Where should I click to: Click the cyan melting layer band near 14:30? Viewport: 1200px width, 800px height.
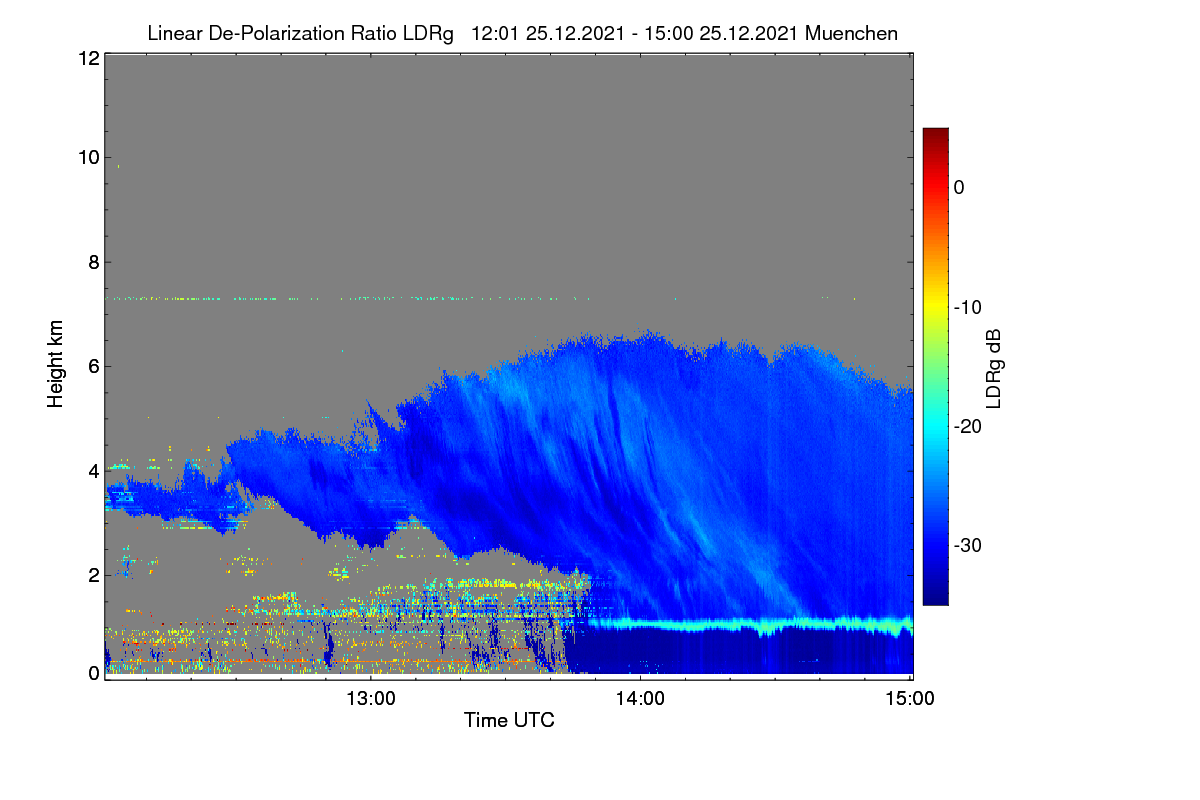[x=775, y=626]
